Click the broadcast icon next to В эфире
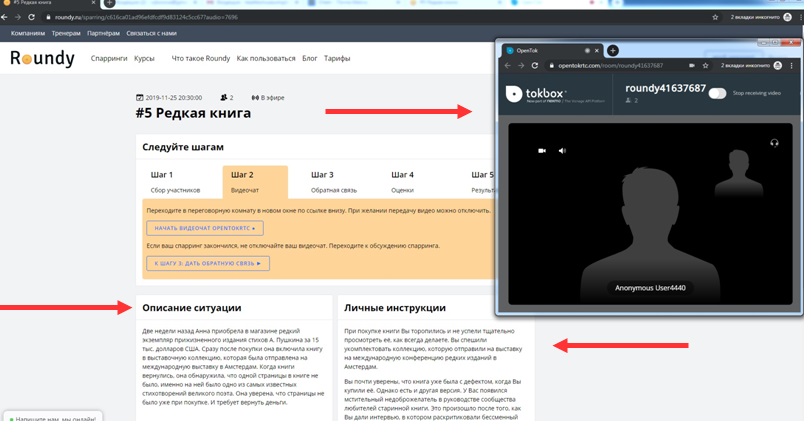Viewport: 811px width, 435px height. coord(255,97)
